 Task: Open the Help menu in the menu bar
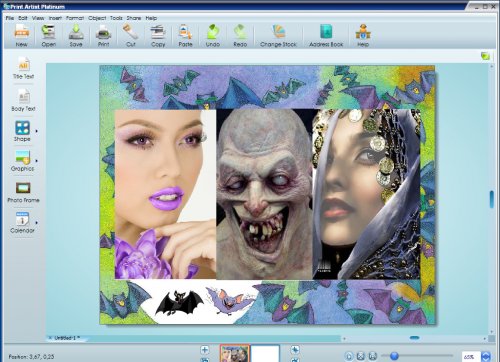pos(151,18)
